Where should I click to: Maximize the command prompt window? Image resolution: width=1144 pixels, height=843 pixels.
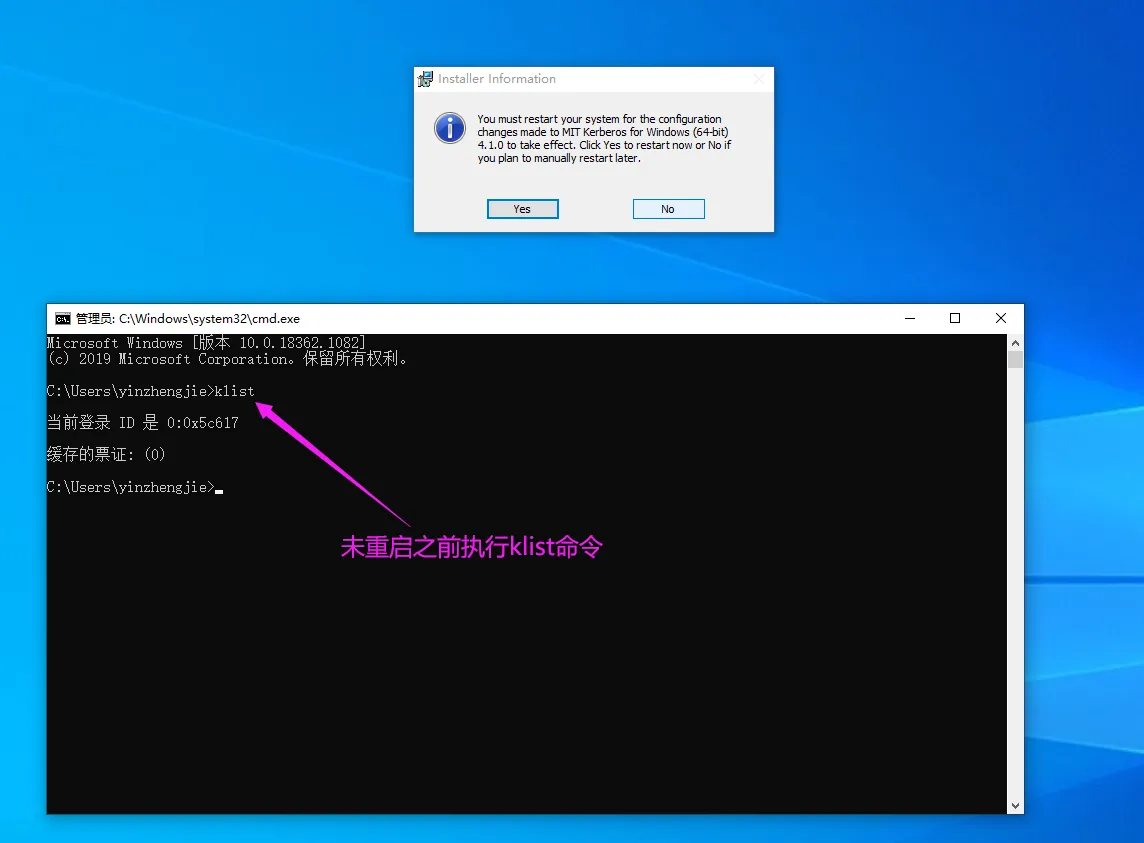coord(955,319)
